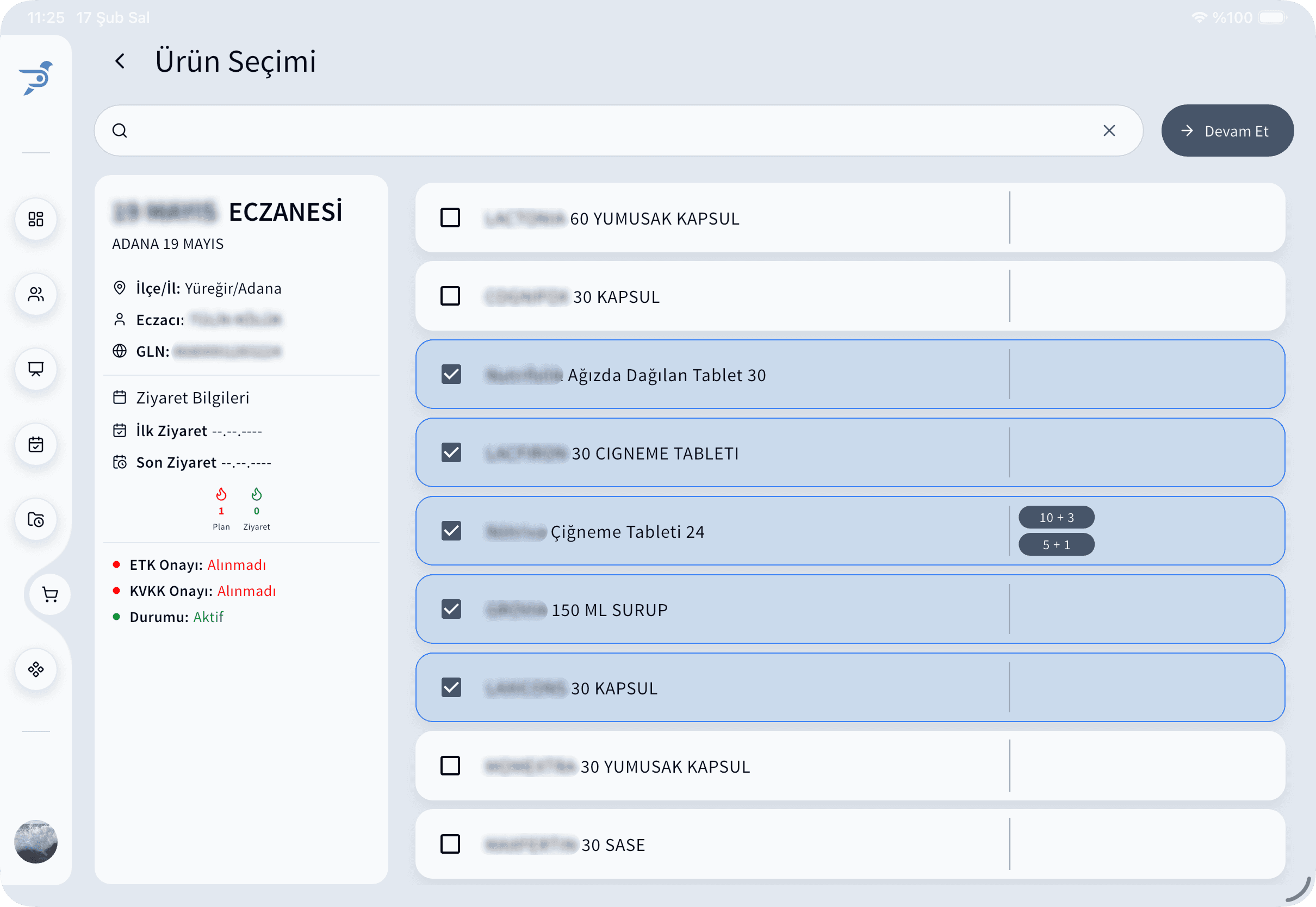
Task: Go back with the chevron arrow
Action: 120,61
